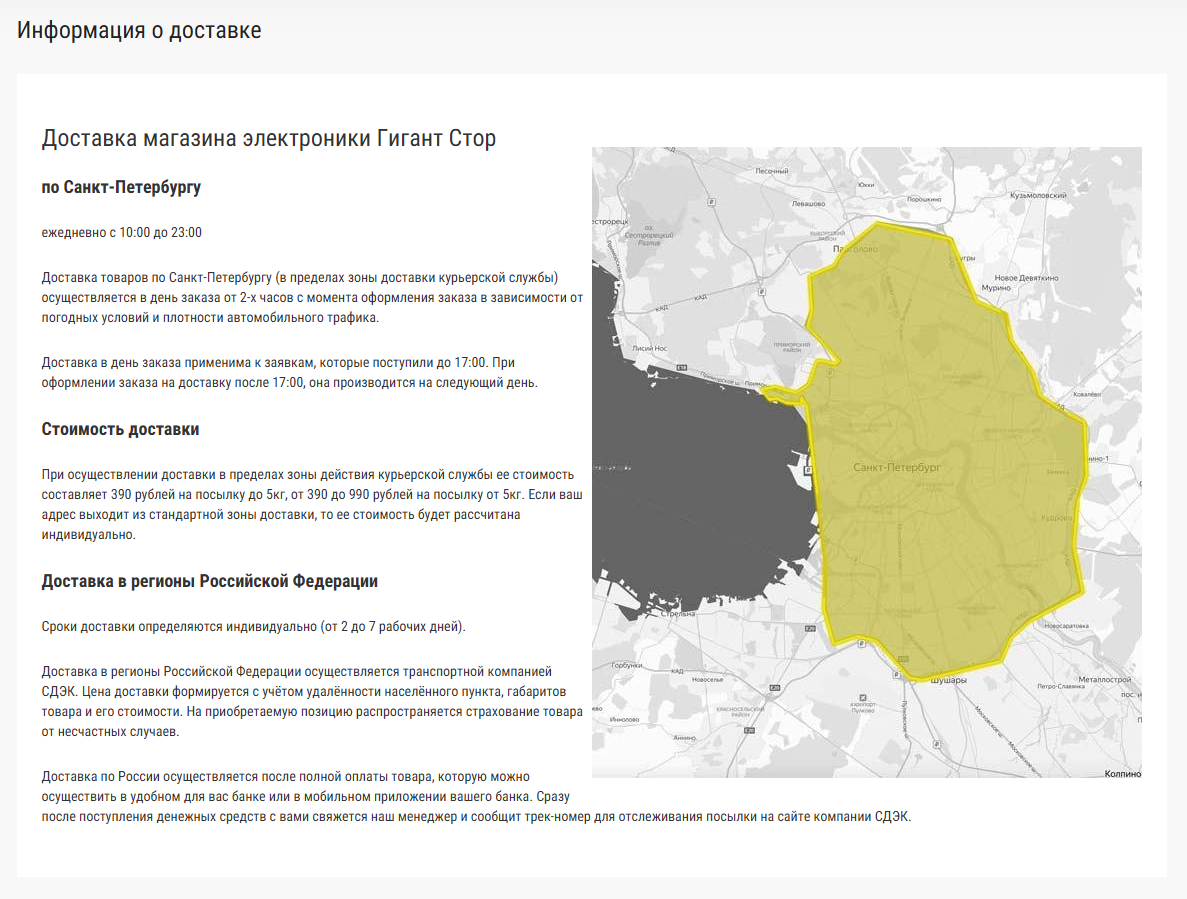Viewport: 1187px width, 899px height.
Task: Click the 'Песочный' label on the map
Action: click(771, 171)
